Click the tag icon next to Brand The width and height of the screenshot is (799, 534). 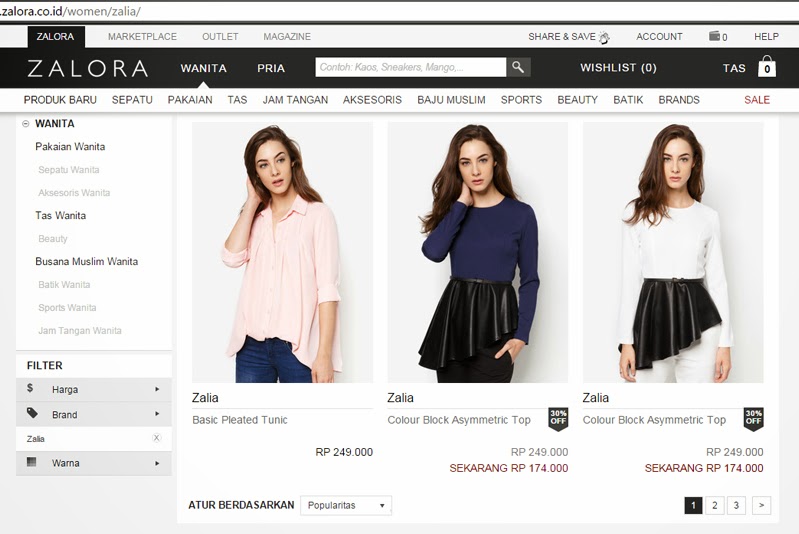(32, 413)
